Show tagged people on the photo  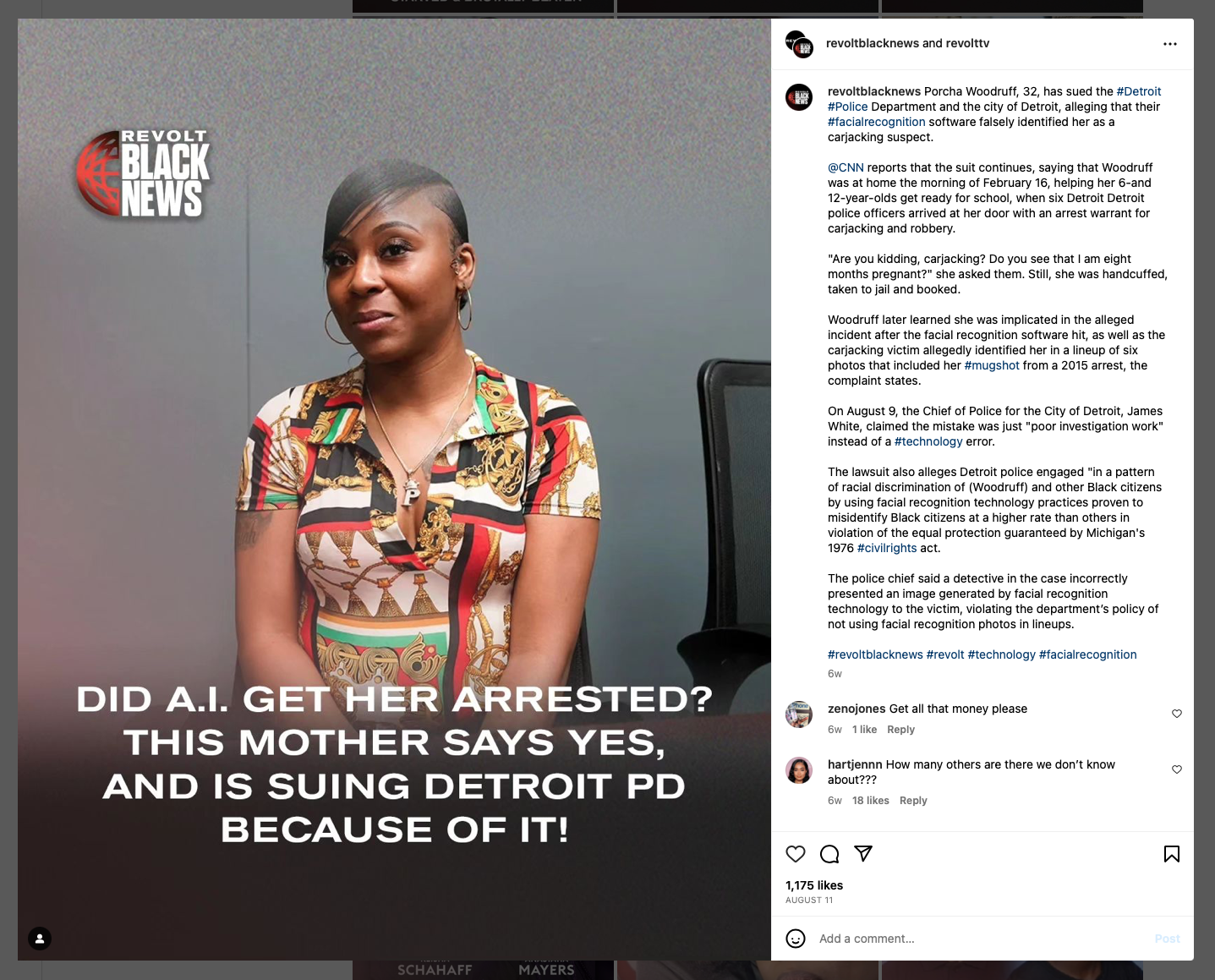click(40, 939)
